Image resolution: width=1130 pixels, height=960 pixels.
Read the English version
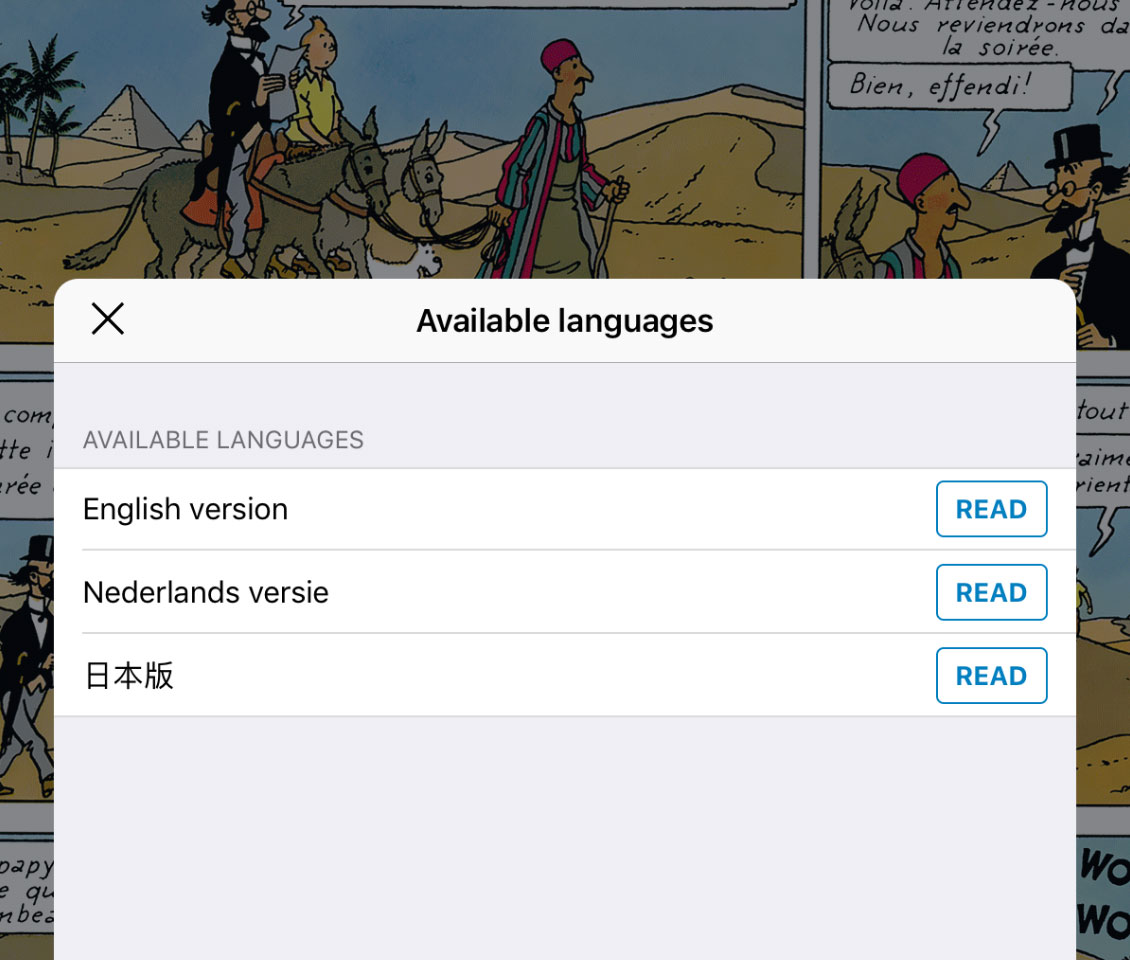point(991,509)
